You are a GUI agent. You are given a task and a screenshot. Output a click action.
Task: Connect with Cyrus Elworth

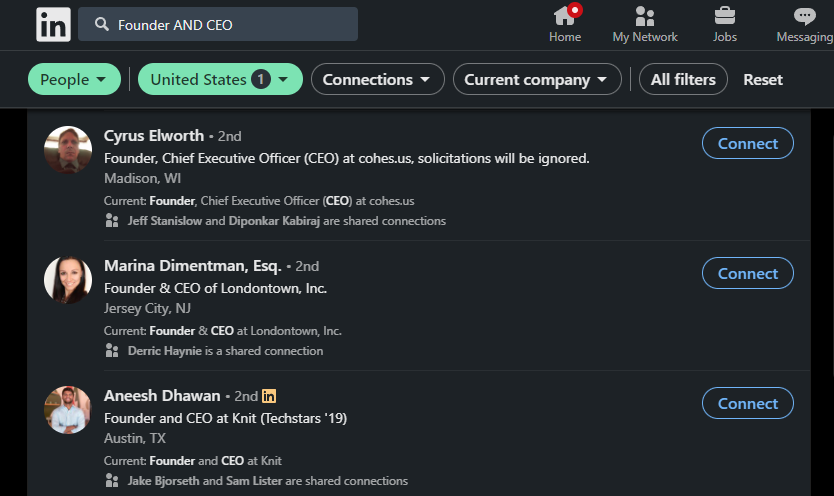coord(748,143)
